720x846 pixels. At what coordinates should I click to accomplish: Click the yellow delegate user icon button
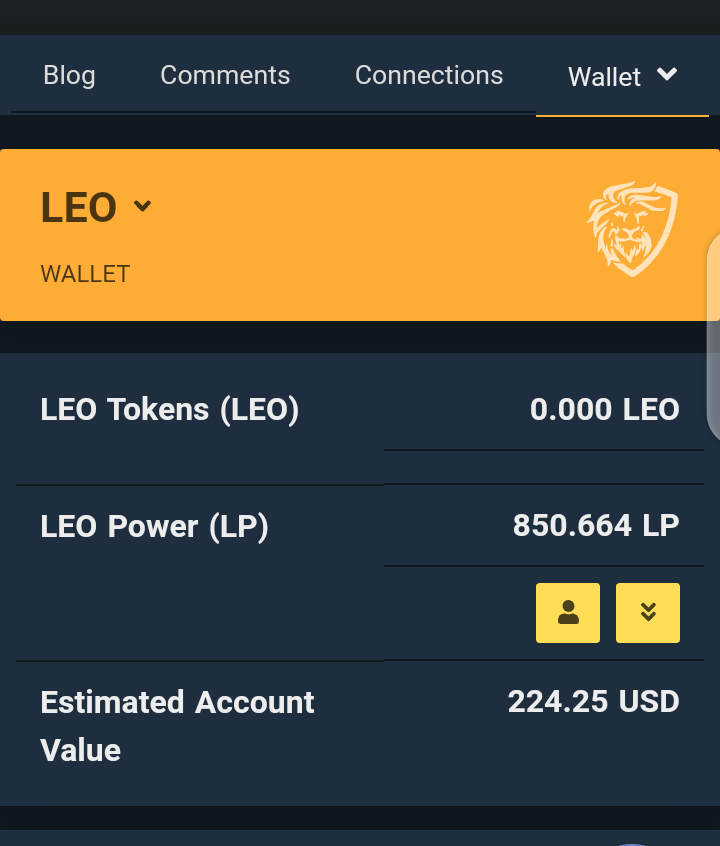(x=568, y=613)
